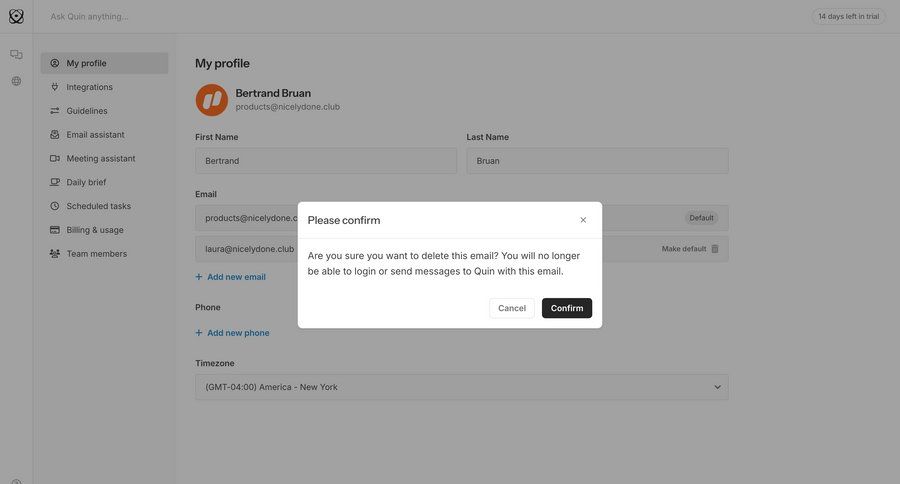This screenshot has width=900, height=484.
Task: Click trash icon next to laura@nicelydone.club
Action: pos(715,249)
